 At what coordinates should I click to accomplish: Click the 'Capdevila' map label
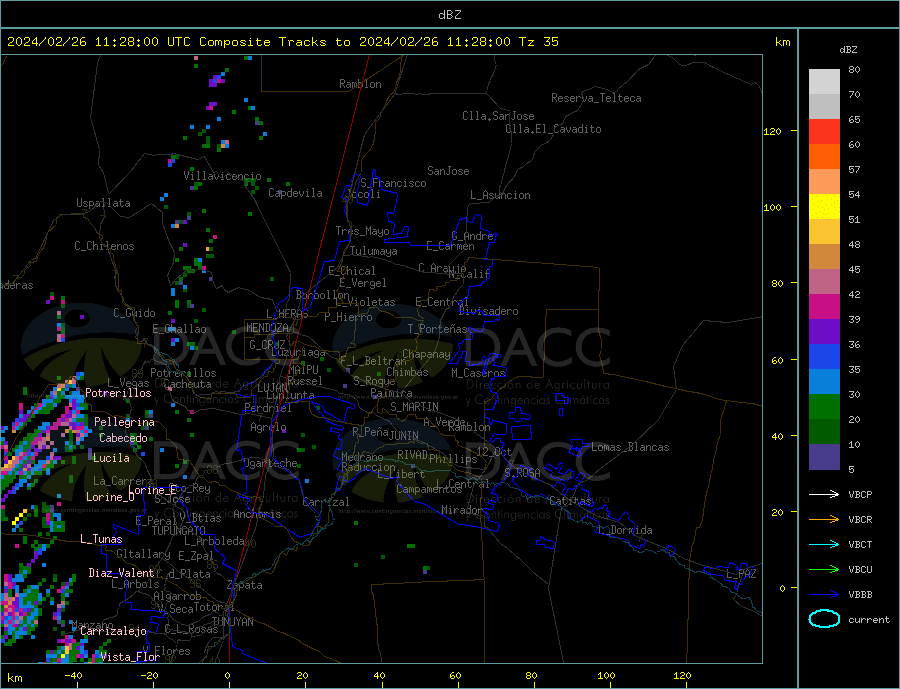[x=295, y=193]
